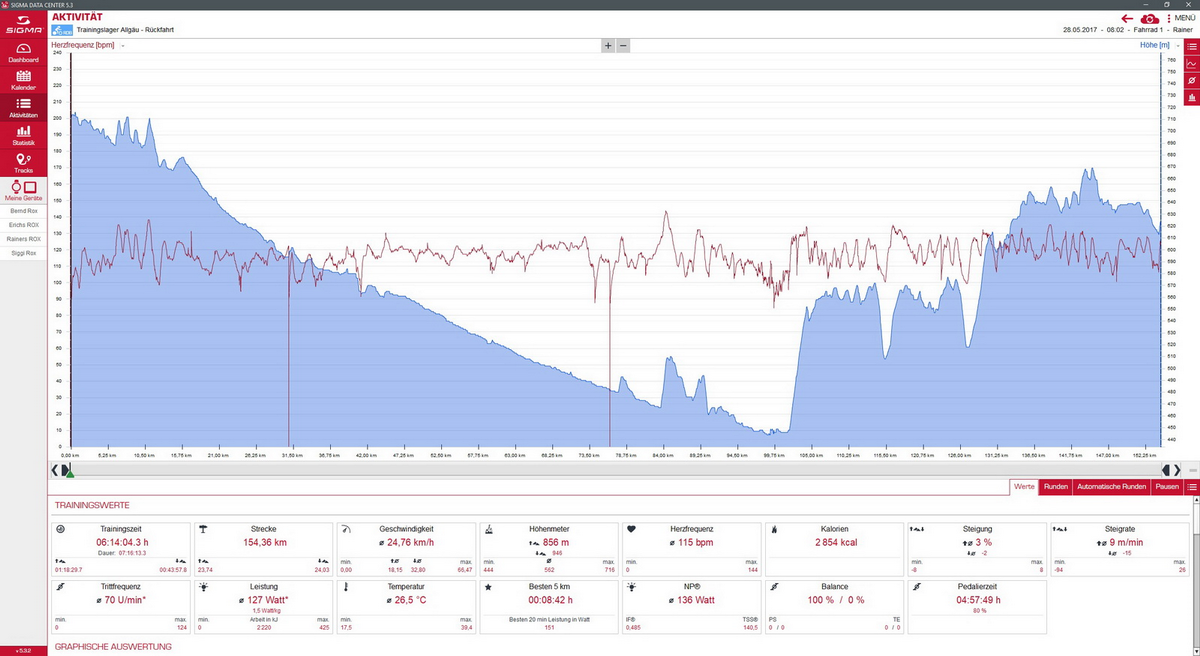Expand Meine Geräte device list
The height and width of the screenshot is (656, 1200).
click(x=22, y=191)
